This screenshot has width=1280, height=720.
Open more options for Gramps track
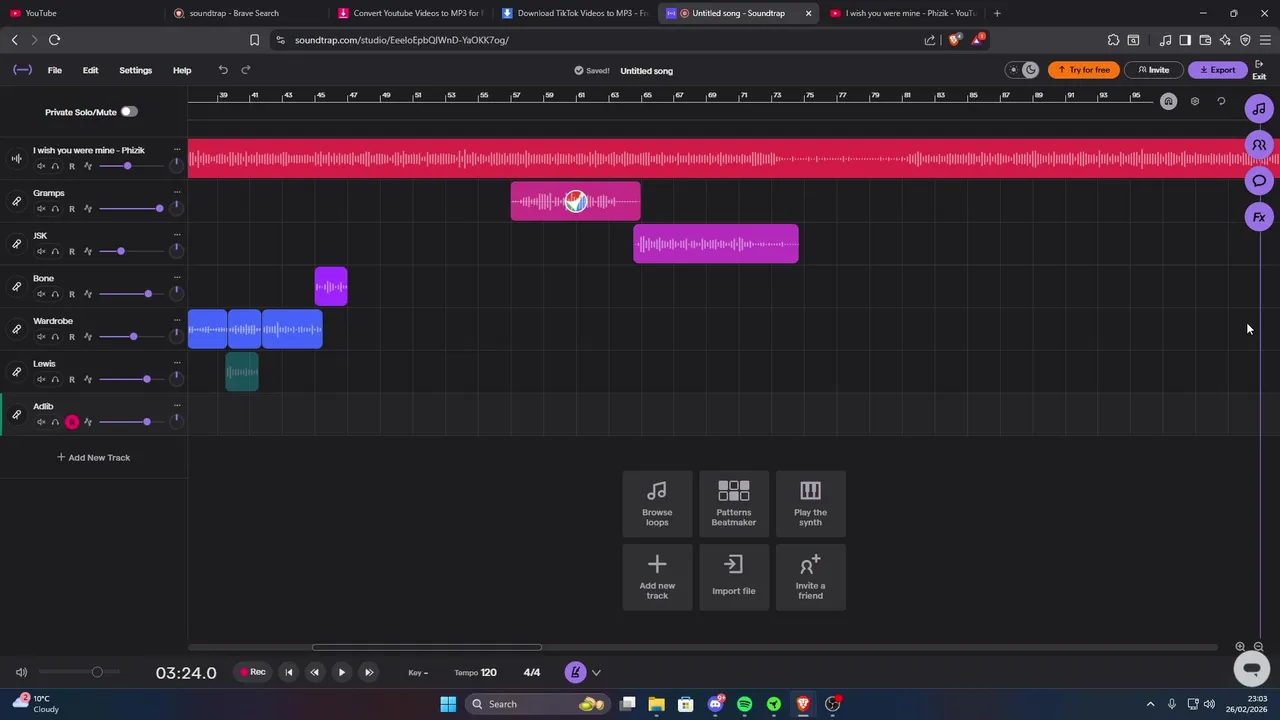click(177, 192)
